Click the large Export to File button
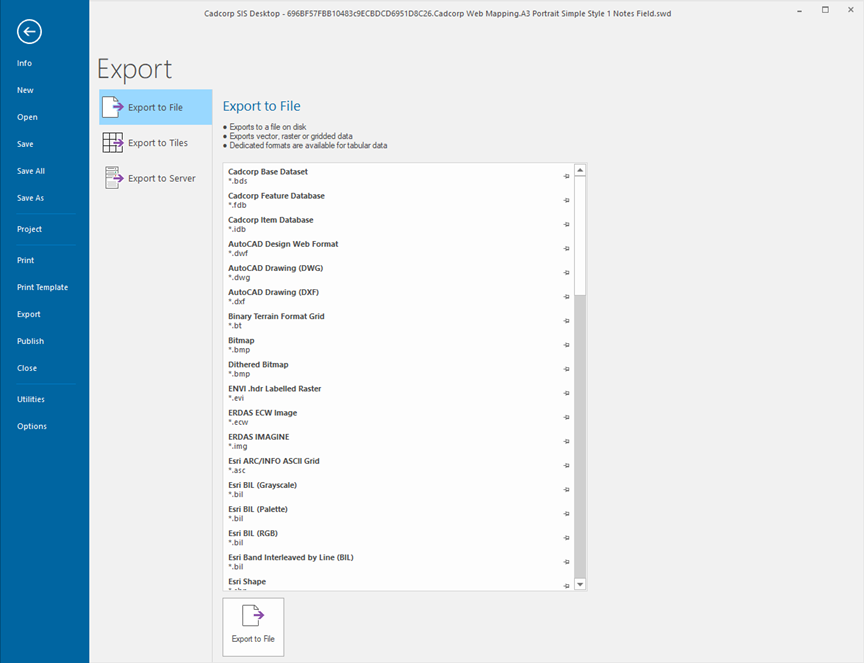 [253, 626]
